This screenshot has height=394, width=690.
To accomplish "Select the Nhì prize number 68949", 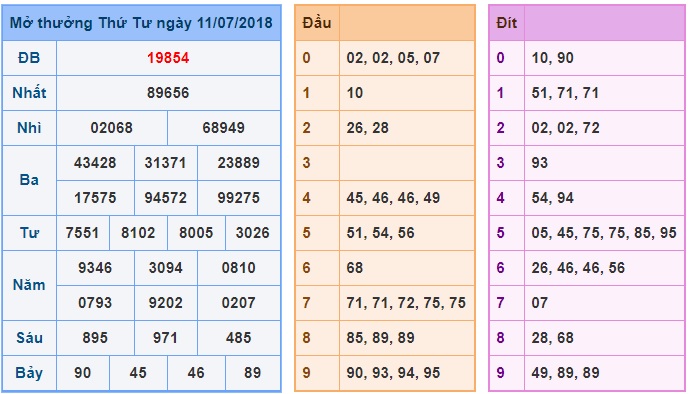I will click(224, 128).
